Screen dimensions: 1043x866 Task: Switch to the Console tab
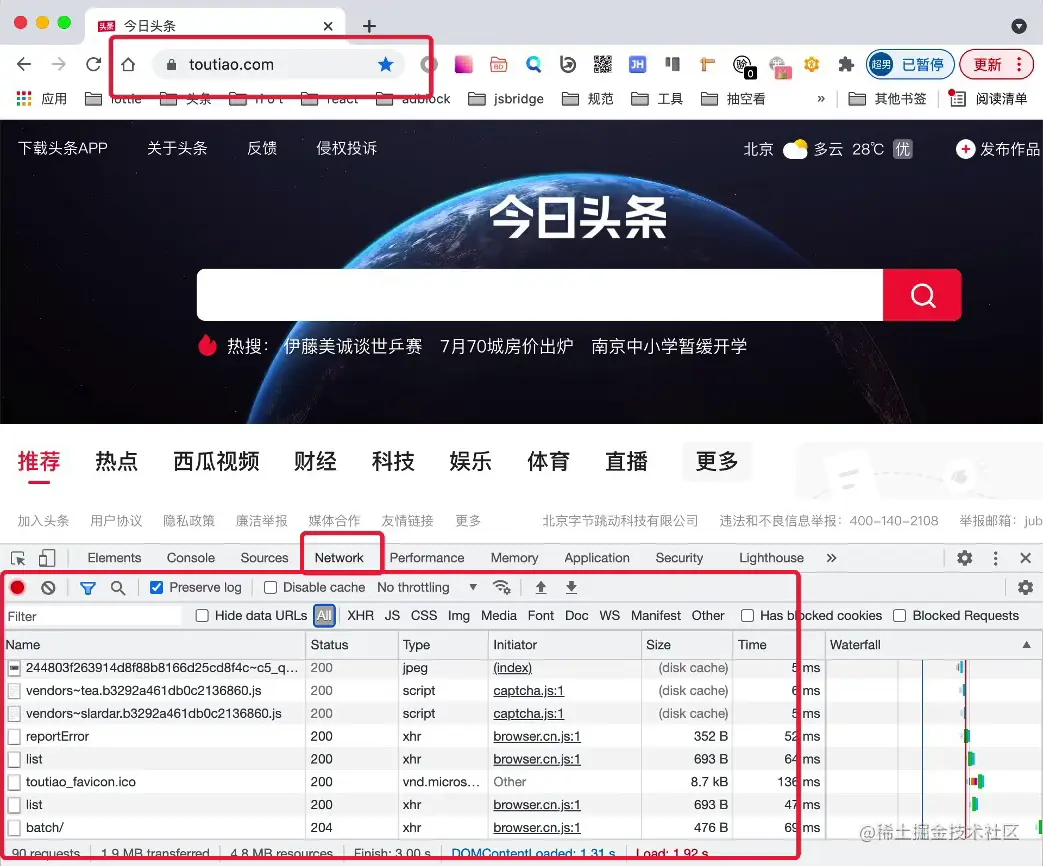pos(191,558)
